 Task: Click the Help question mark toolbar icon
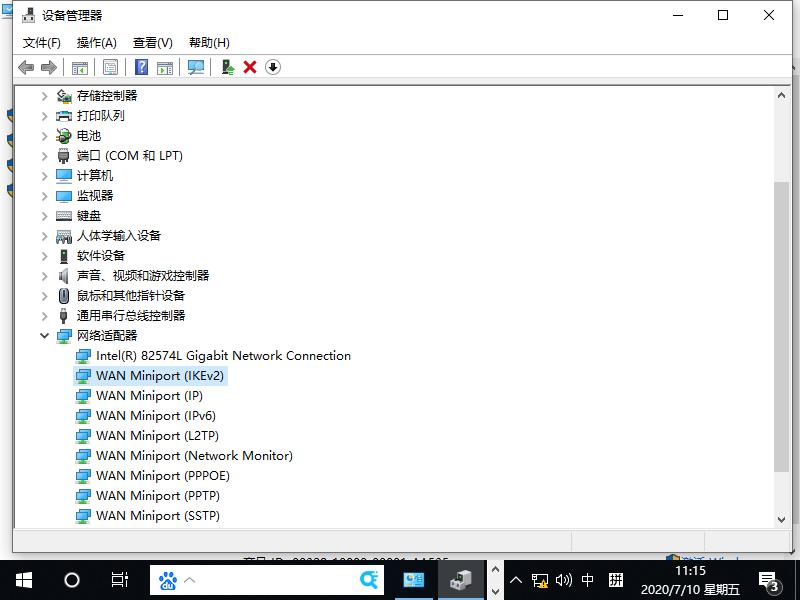pyautogui.click(x=141, y=67)
